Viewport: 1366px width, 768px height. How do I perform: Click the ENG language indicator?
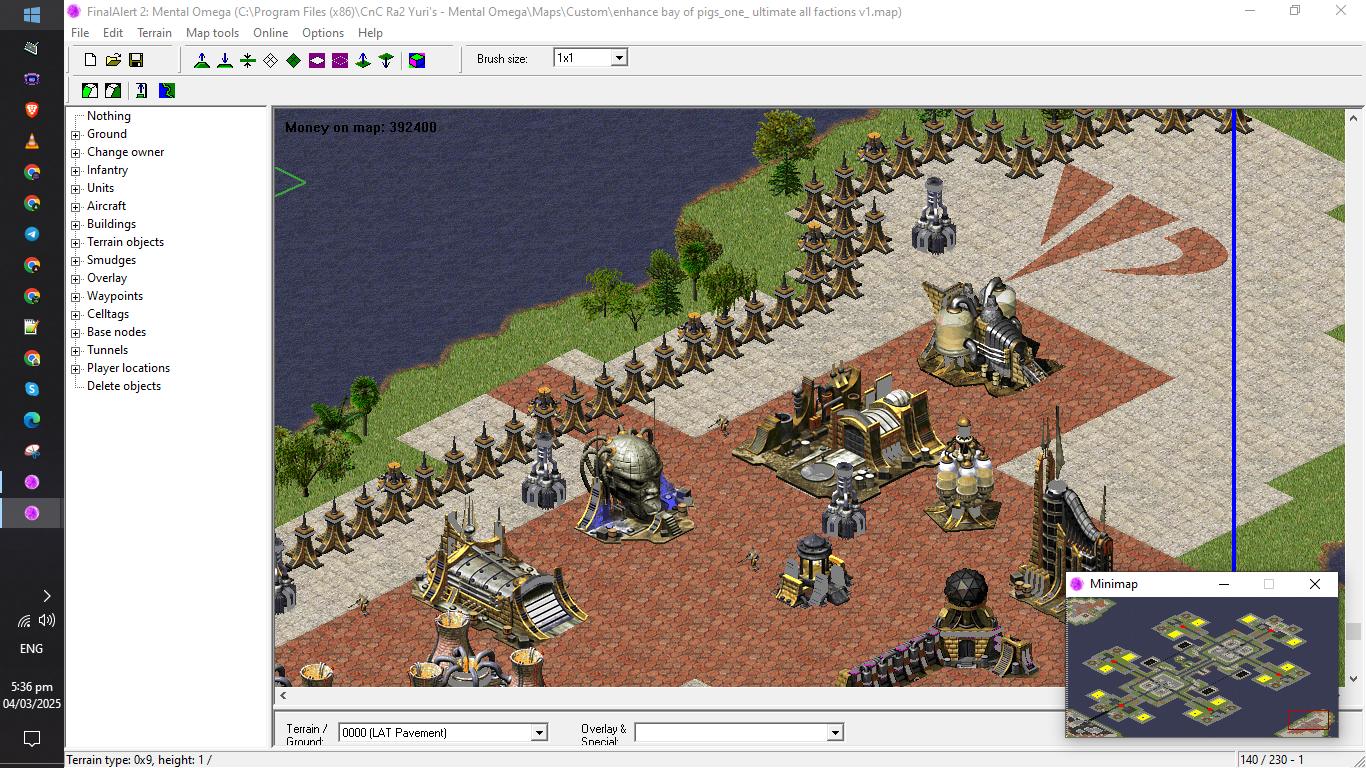(31, 648)
